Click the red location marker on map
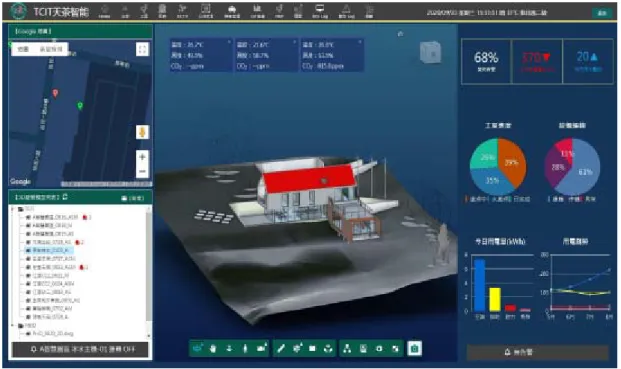 pyautogui.click(x=55, y=93)
